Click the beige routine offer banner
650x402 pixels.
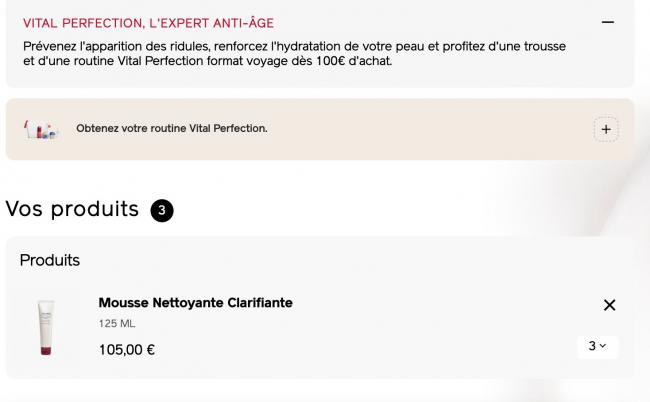coord(400,129)
